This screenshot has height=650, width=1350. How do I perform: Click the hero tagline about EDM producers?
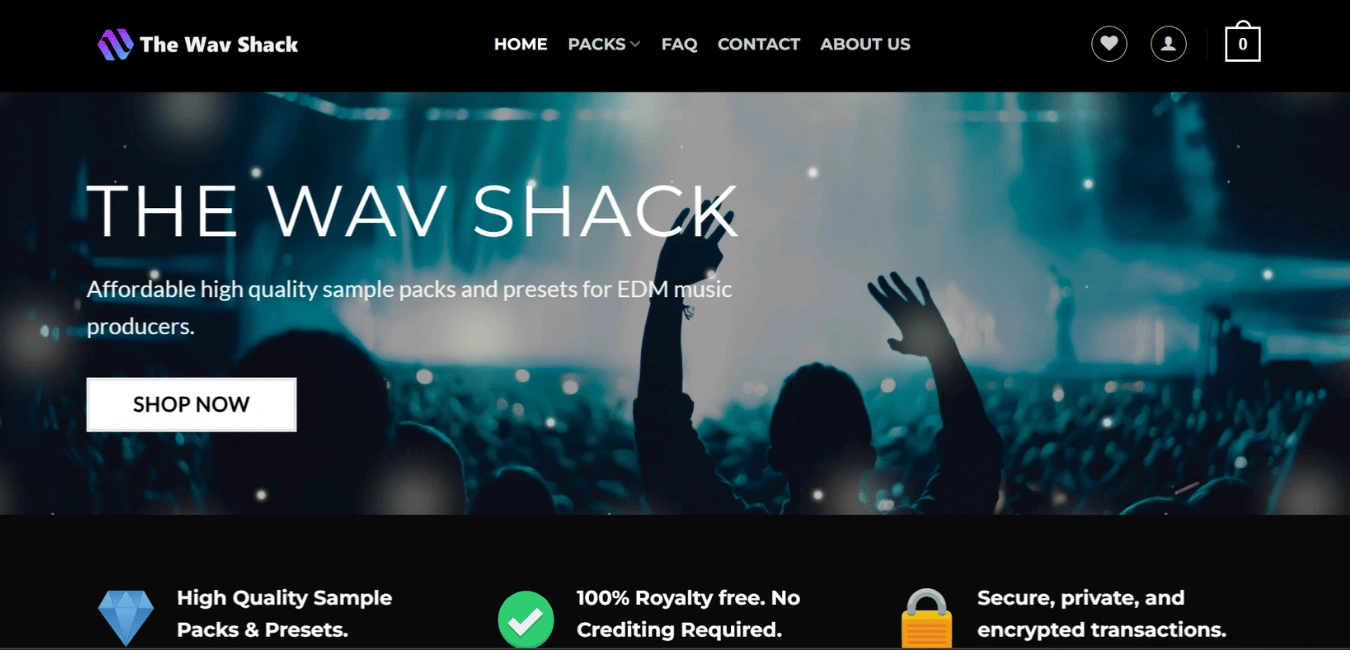click(x=409, y=308)
